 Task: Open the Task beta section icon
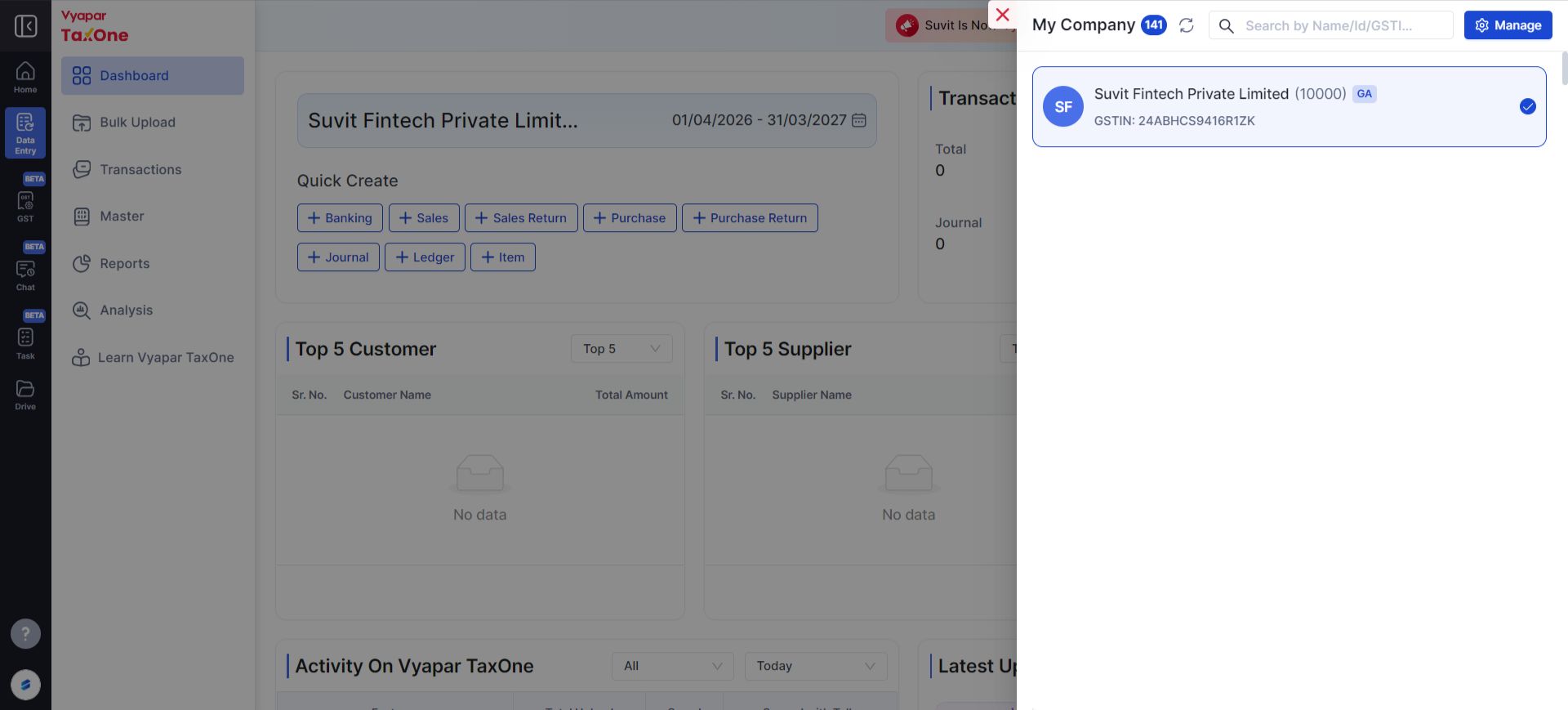[x=25, y=342]
